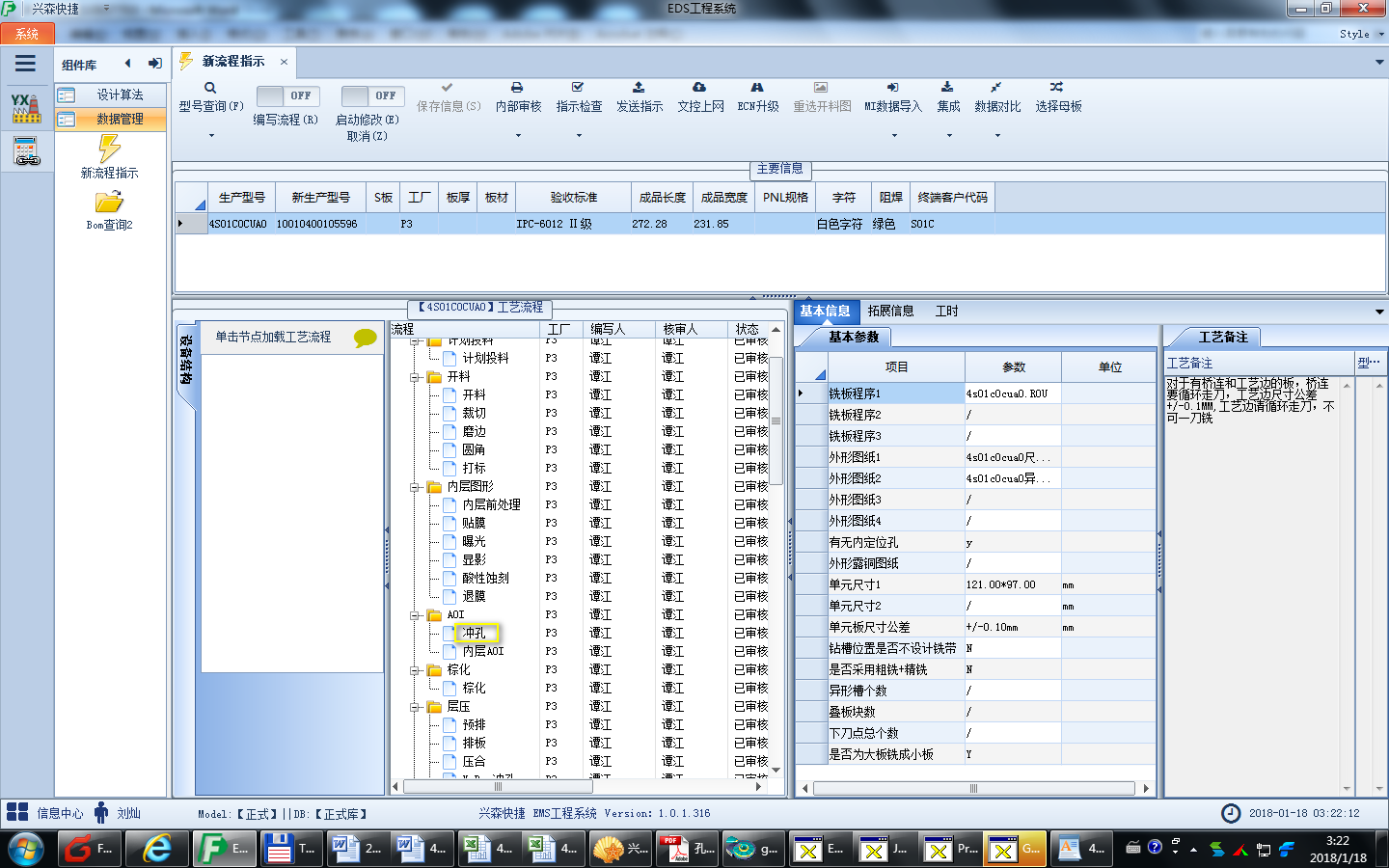Viewport: 1389px width, 868px height.
Task: Open Internet Explorer in taskbar
Action: pos(156,849)
